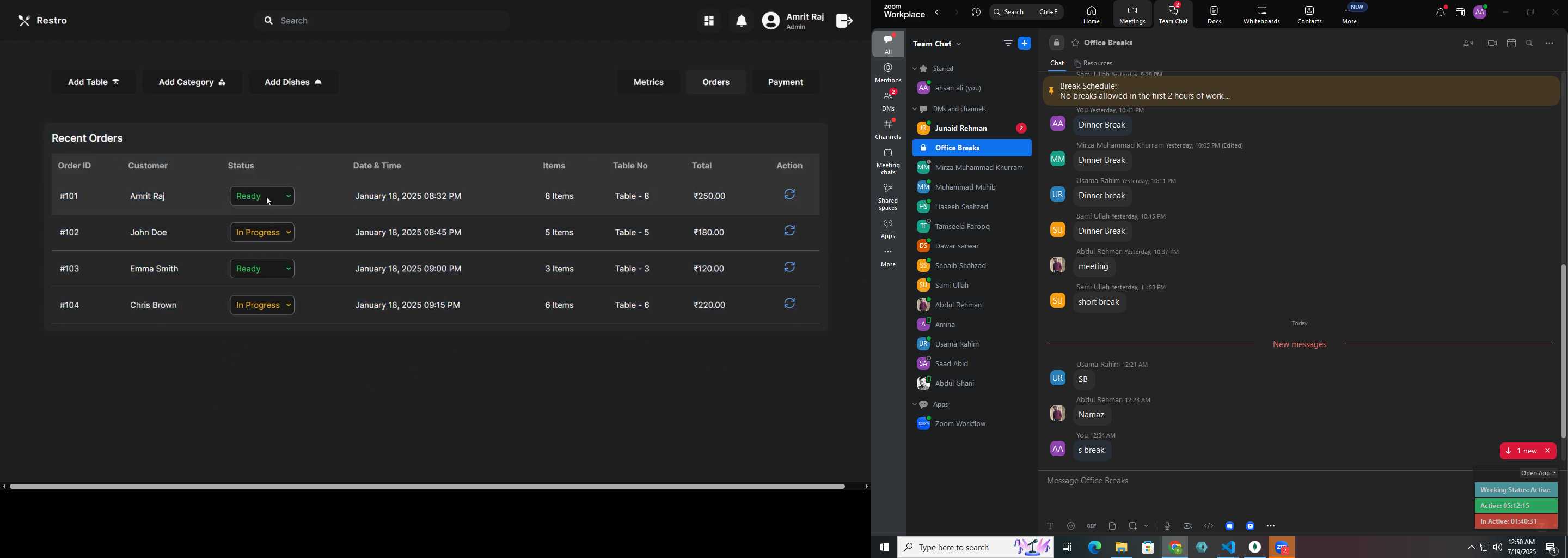The width and height of the screenshot is (1568, 558).
Task: Open Zoom Docs tab
Action: (x=1214, y=15)
